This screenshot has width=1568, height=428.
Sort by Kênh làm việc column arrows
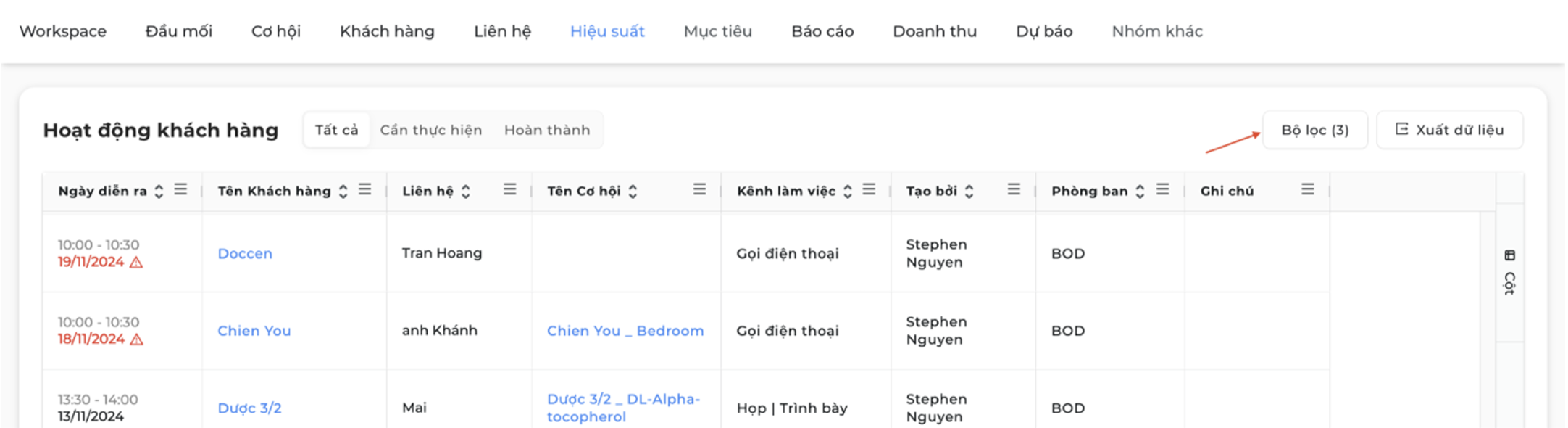point(847,192)
